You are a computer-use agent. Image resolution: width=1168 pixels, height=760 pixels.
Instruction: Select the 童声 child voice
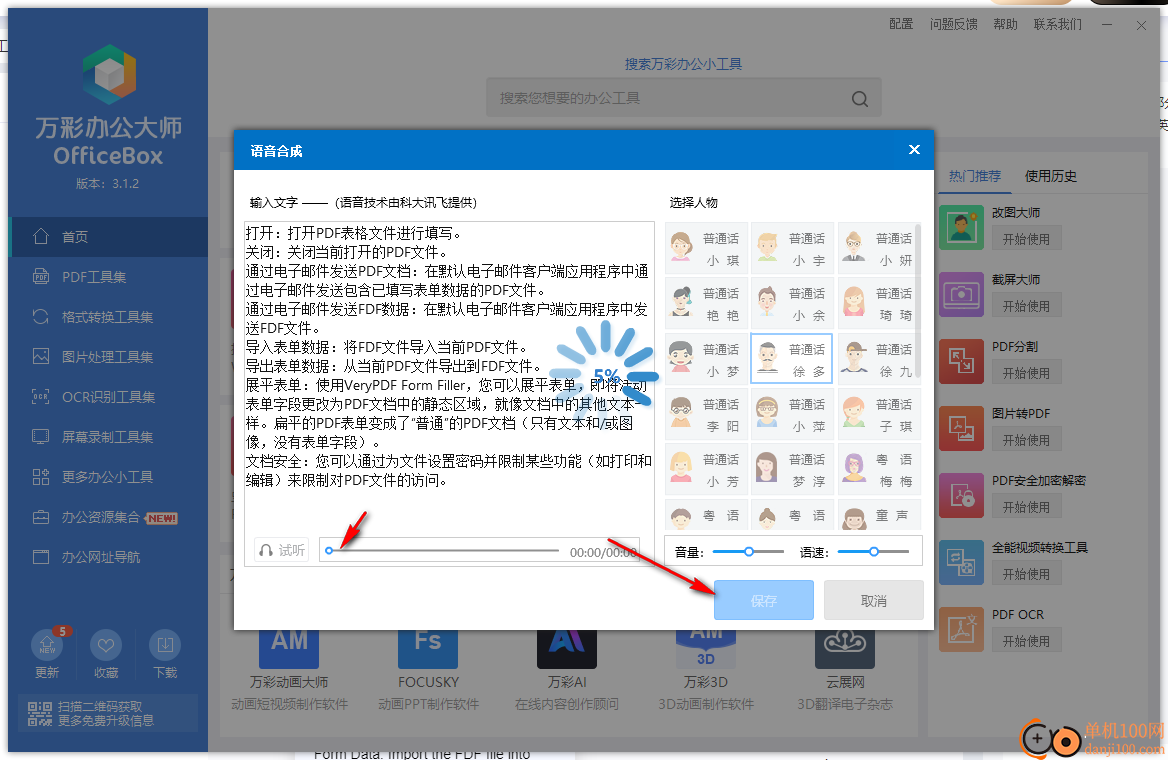coord(877,514)
